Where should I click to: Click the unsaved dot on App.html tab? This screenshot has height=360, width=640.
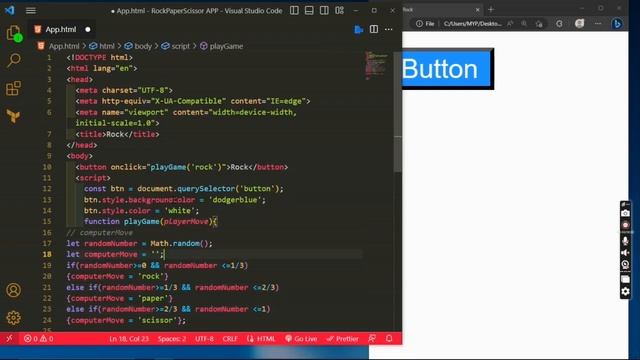[x=88, y=29]
